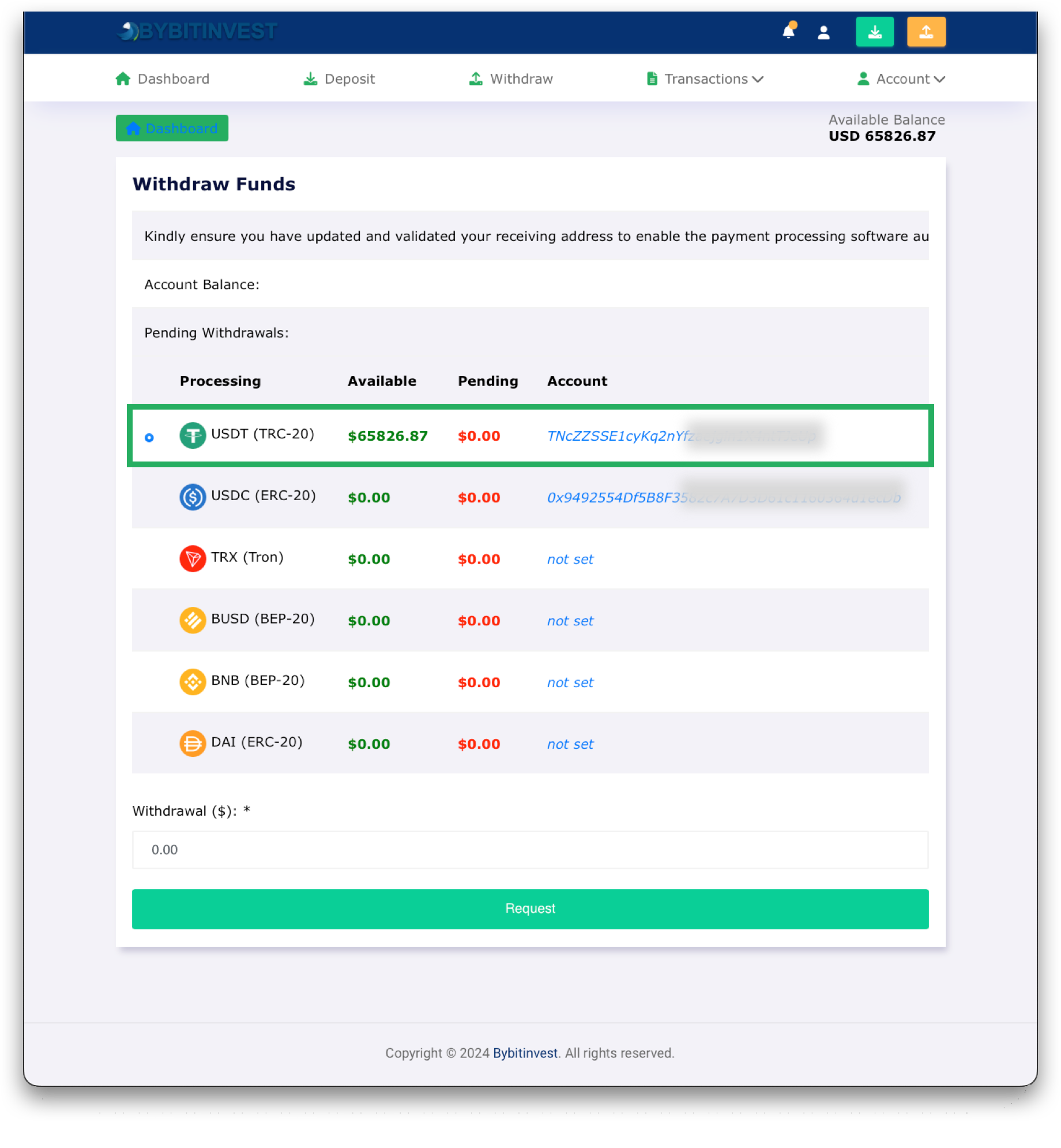1061x1148 pixels.
Task: Click the 'USDT (TRC-20)' label
Action: click(x=262, y=434)
